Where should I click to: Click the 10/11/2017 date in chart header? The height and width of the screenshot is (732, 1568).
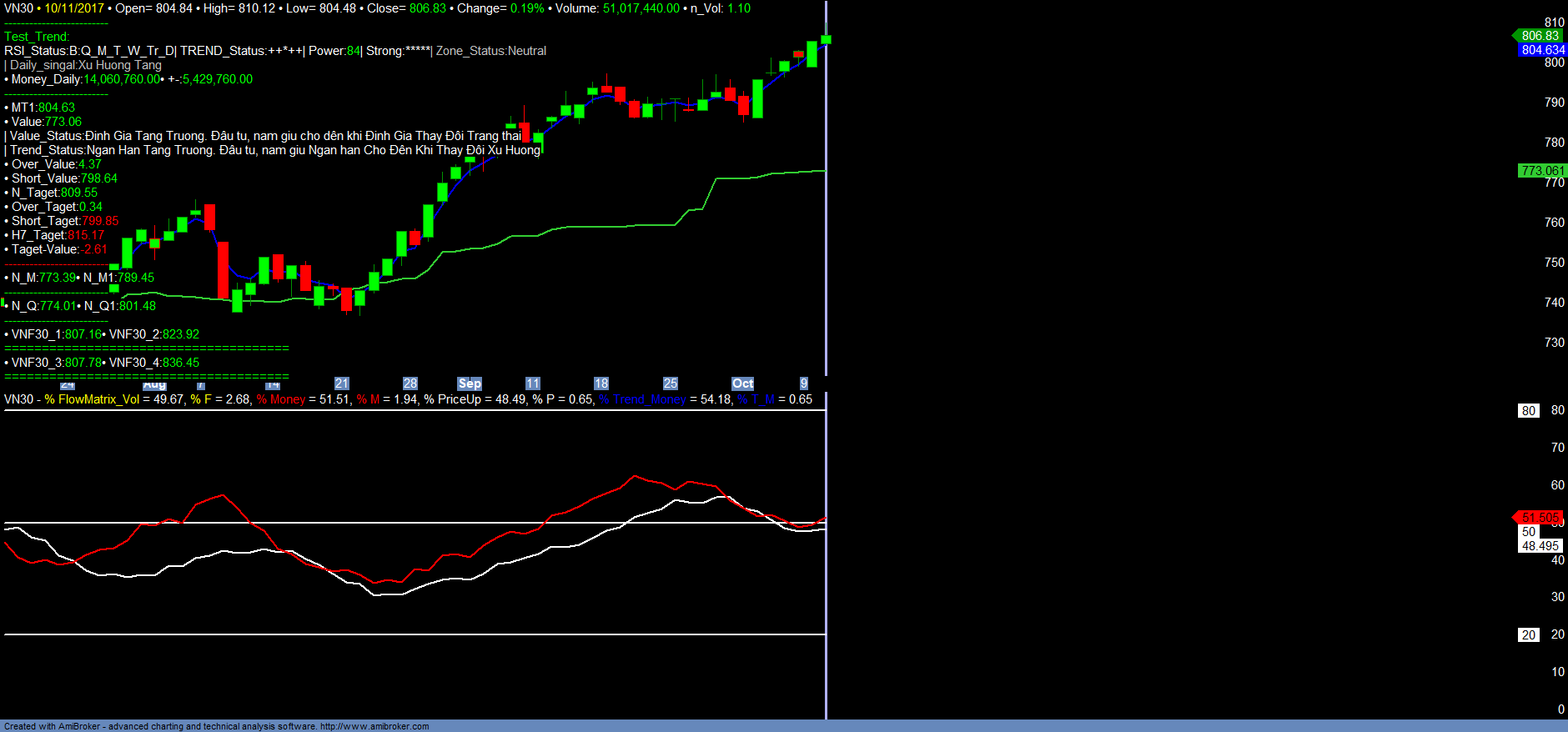74,8
